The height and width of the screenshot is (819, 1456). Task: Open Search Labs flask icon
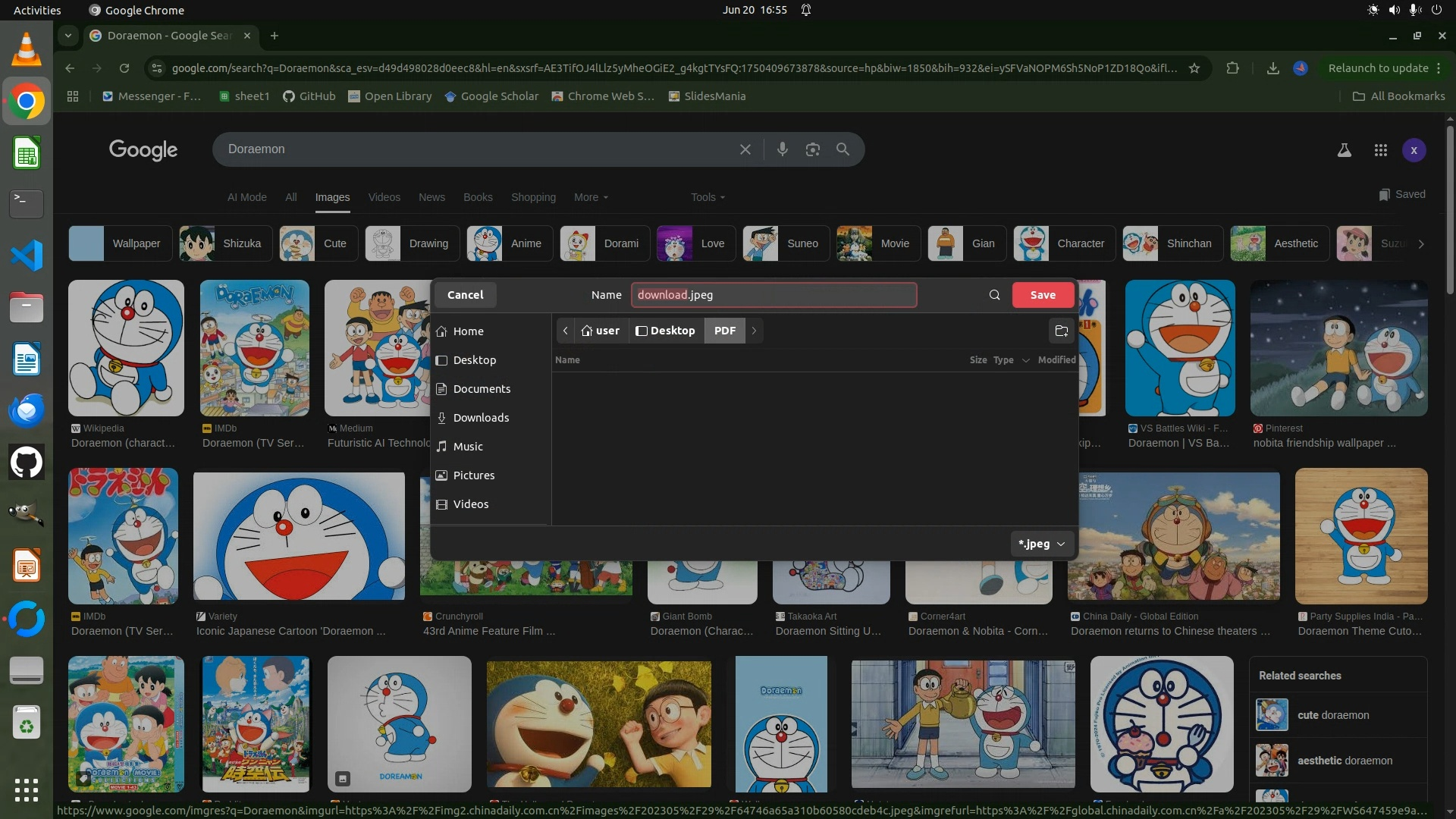[1344, 150]
